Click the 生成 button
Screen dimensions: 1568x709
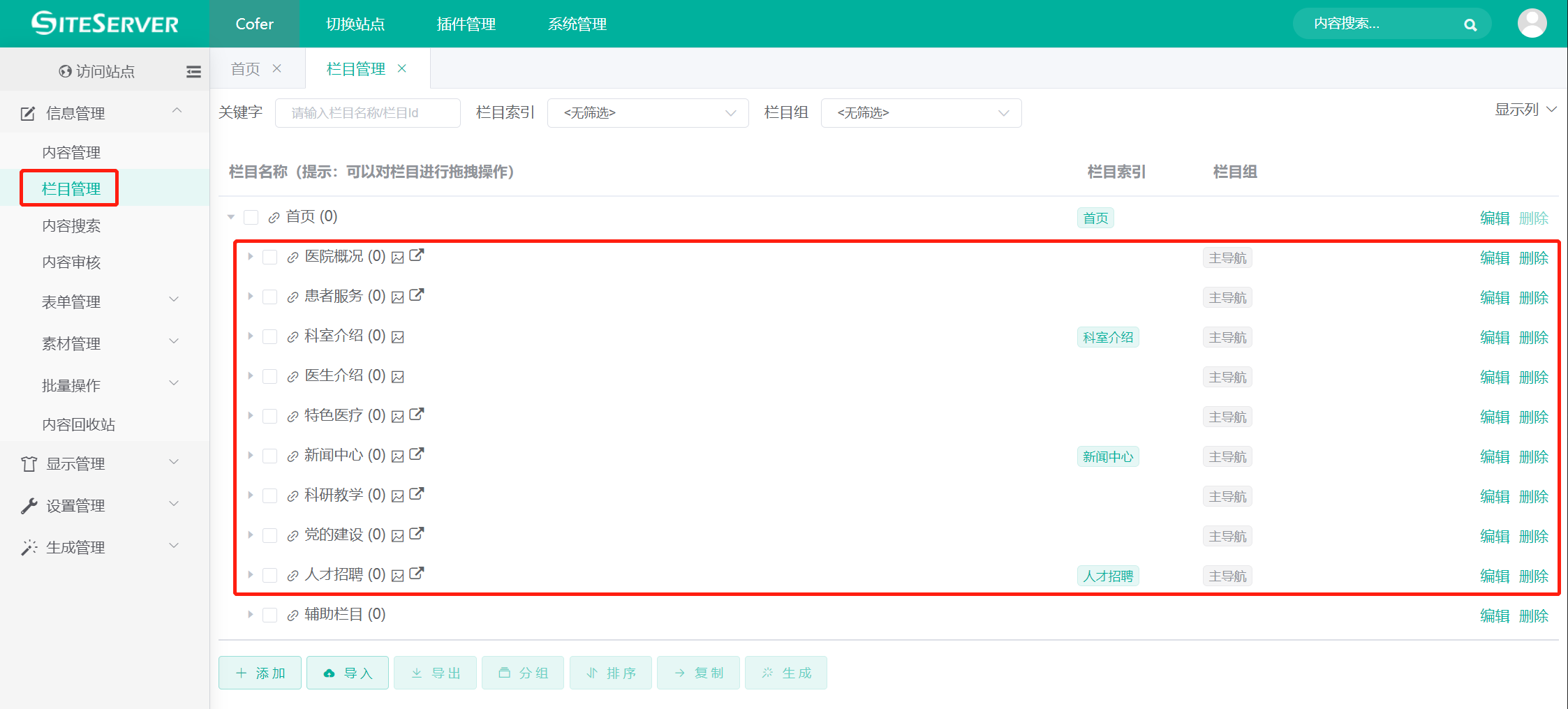coord(786,673)
